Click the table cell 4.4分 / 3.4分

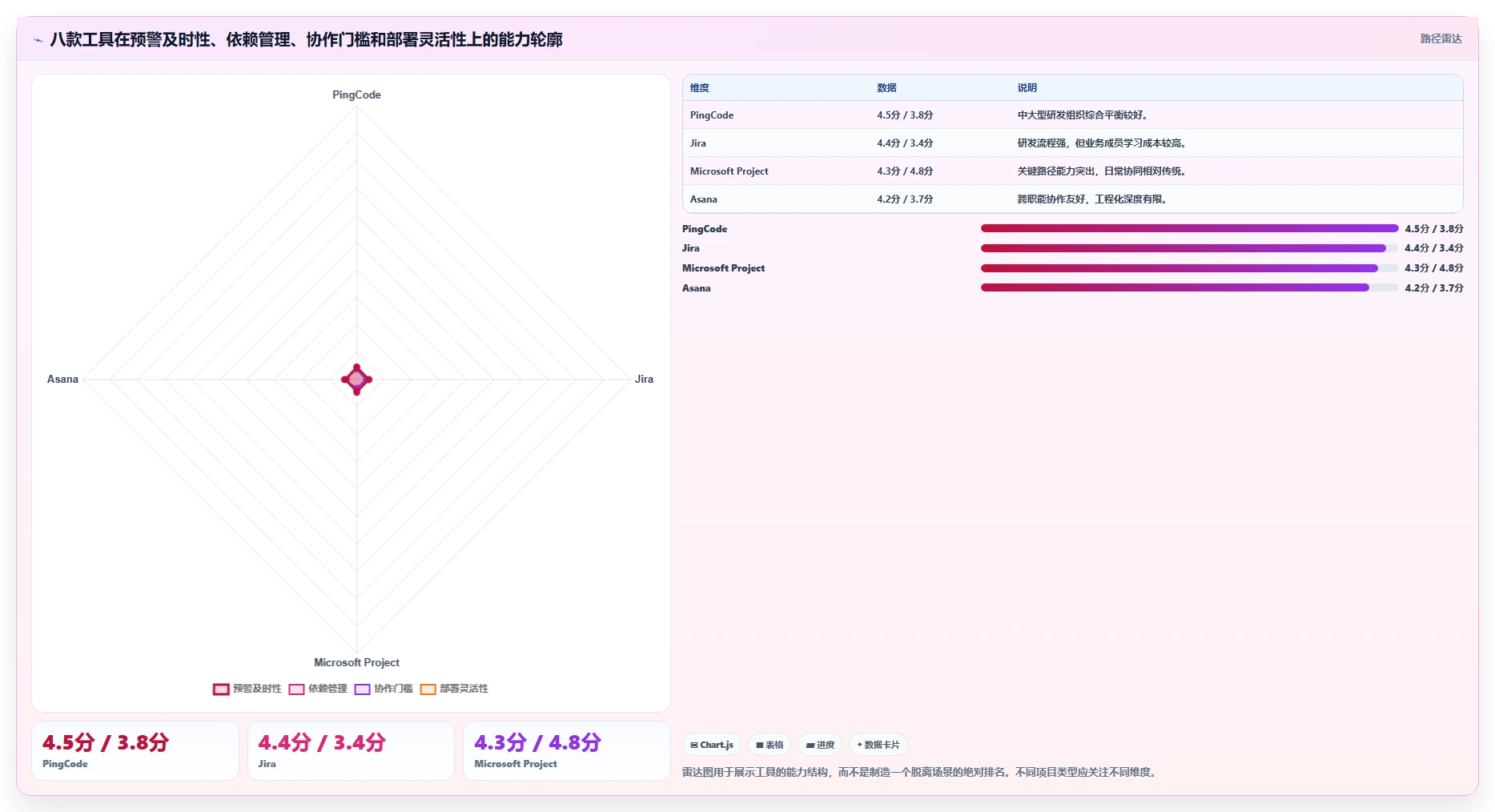click(x=905, y=143)
